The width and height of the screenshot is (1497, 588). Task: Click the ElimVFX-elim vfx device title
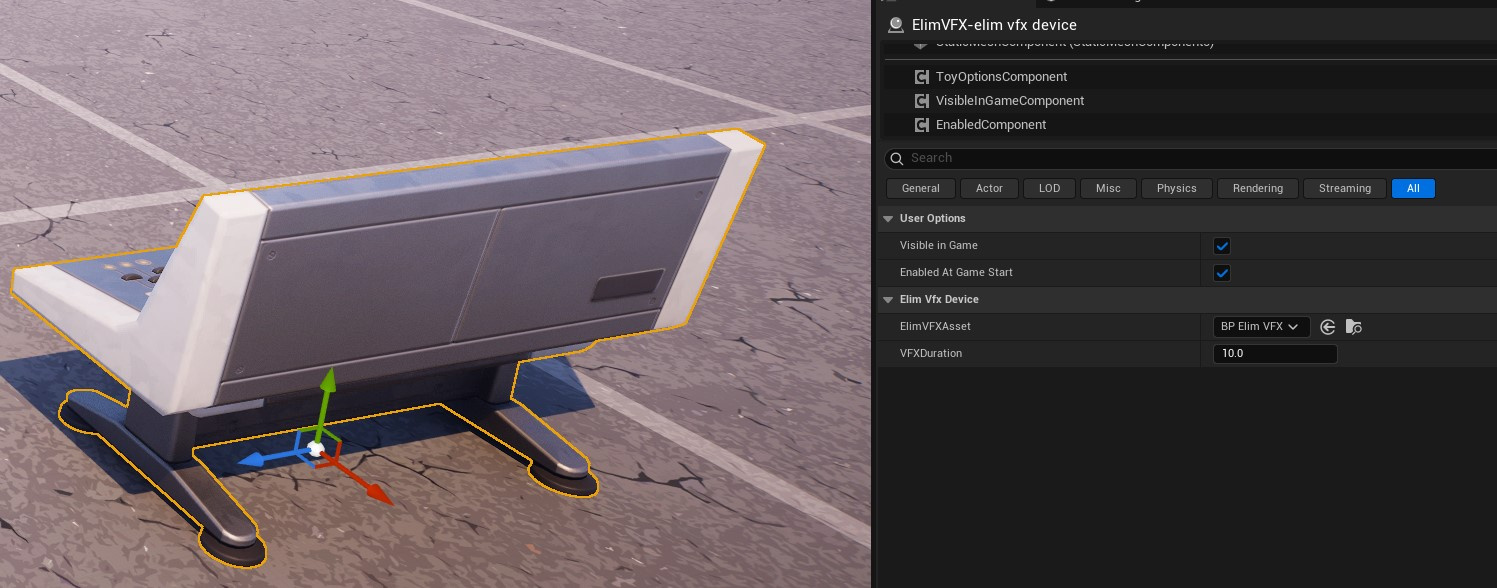(994, 25)
